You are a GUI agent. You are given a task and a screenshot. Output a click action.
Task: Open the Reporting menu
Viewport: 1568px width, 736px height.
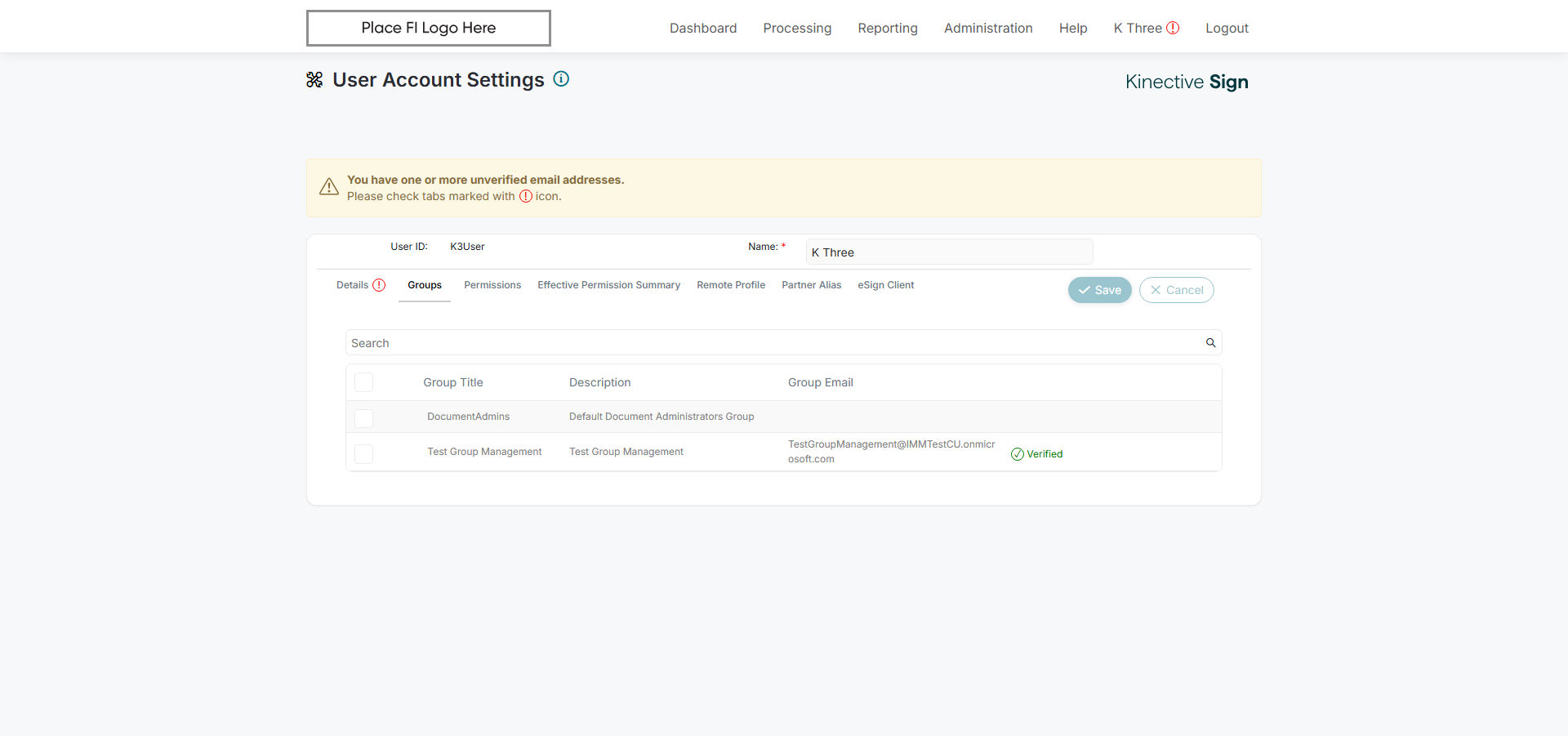pyautogui.click(x=887, y=28)
